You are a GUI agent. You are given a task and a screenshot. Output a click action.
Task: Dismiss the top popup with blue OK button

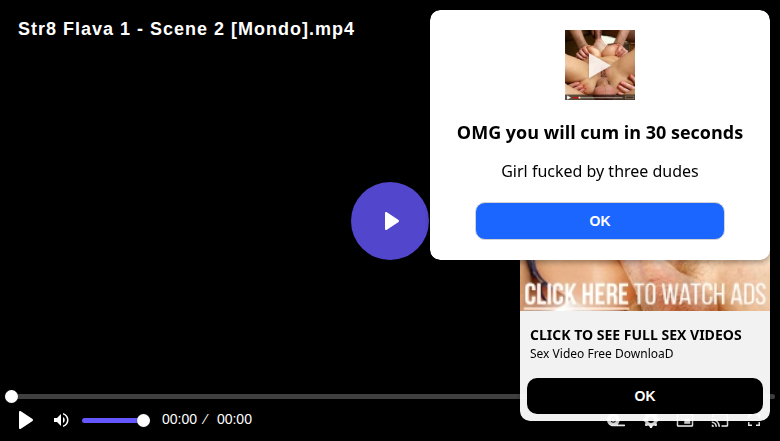point(599,221)
